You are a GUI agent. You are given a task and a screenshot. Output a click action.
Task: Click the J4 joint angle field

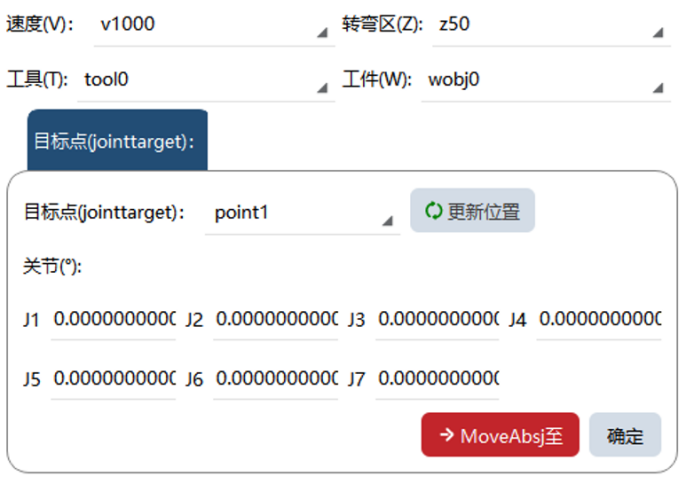599,320
